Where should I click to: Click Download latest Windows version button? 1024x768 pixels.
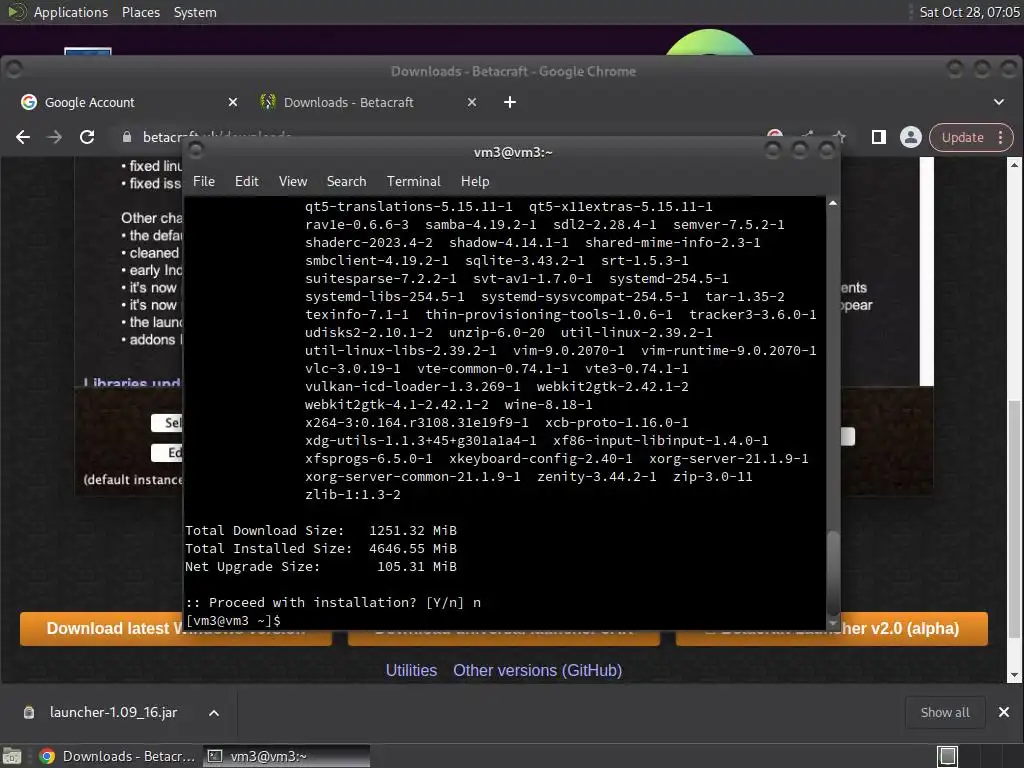pos(176,629)
